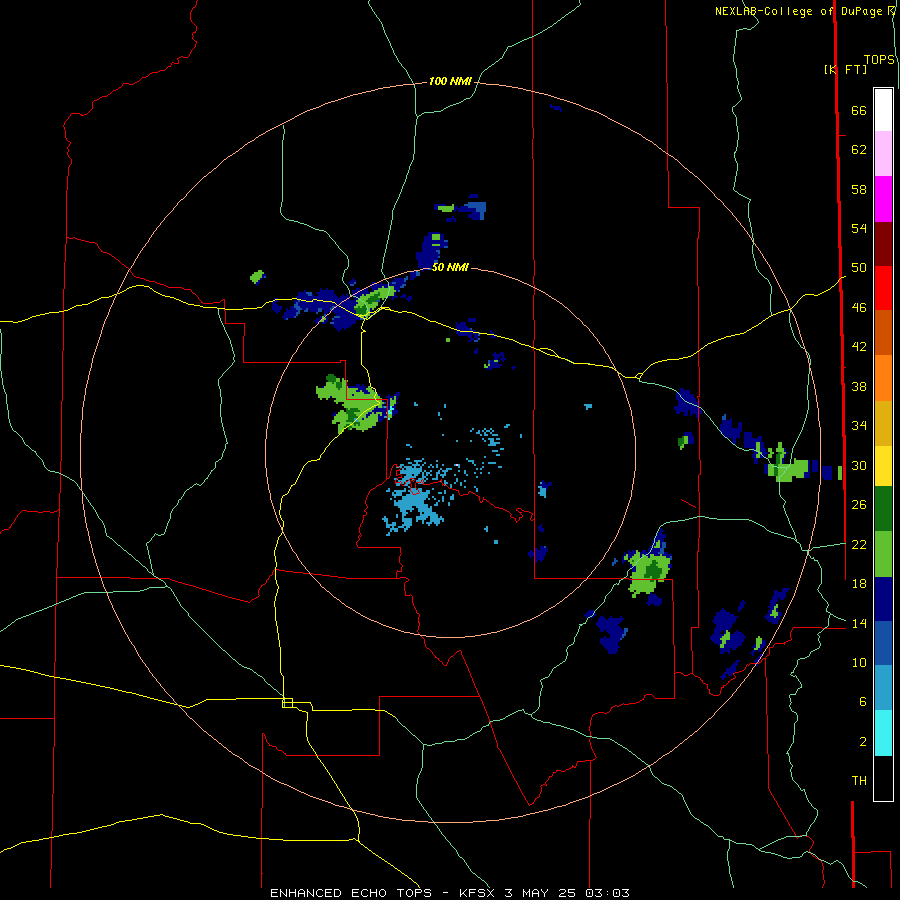
Task: Click the dark red legend swatch
Action: tap(883, 244)
